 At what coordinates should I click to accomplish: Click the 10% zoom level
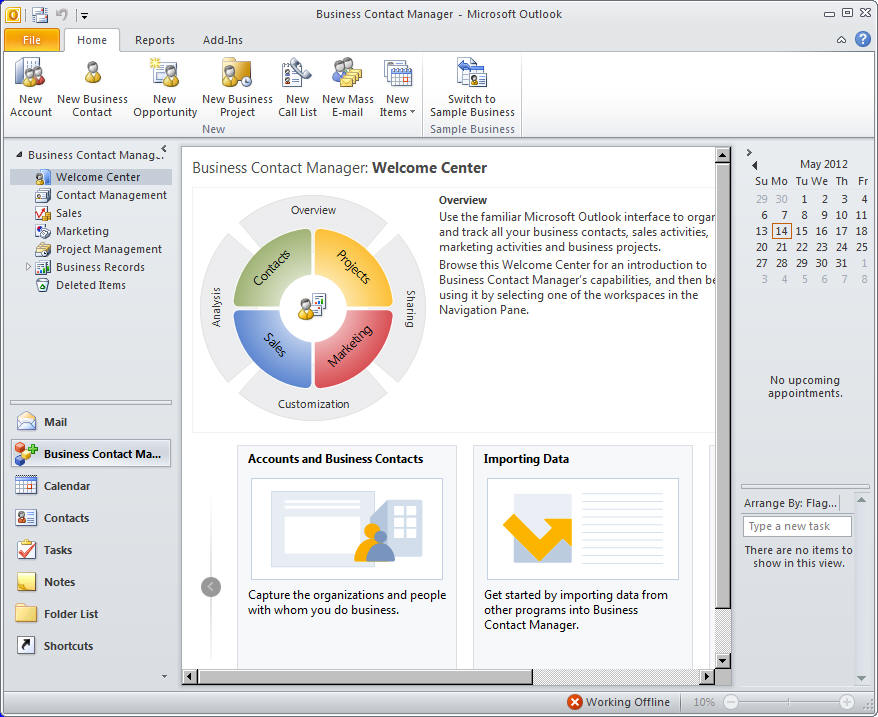click(x=704, y=702)
